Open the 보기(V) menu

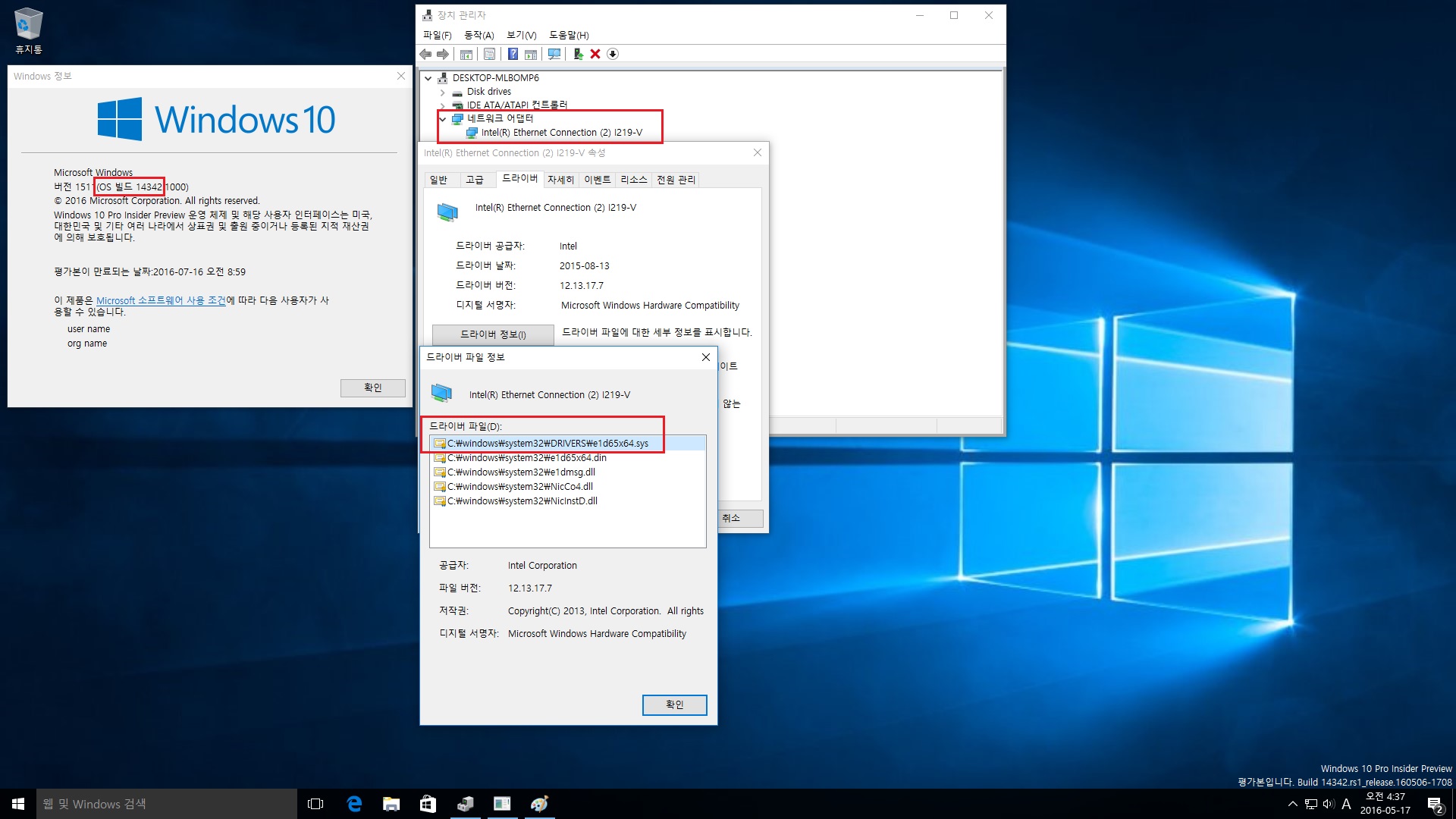tap(521, 35)
